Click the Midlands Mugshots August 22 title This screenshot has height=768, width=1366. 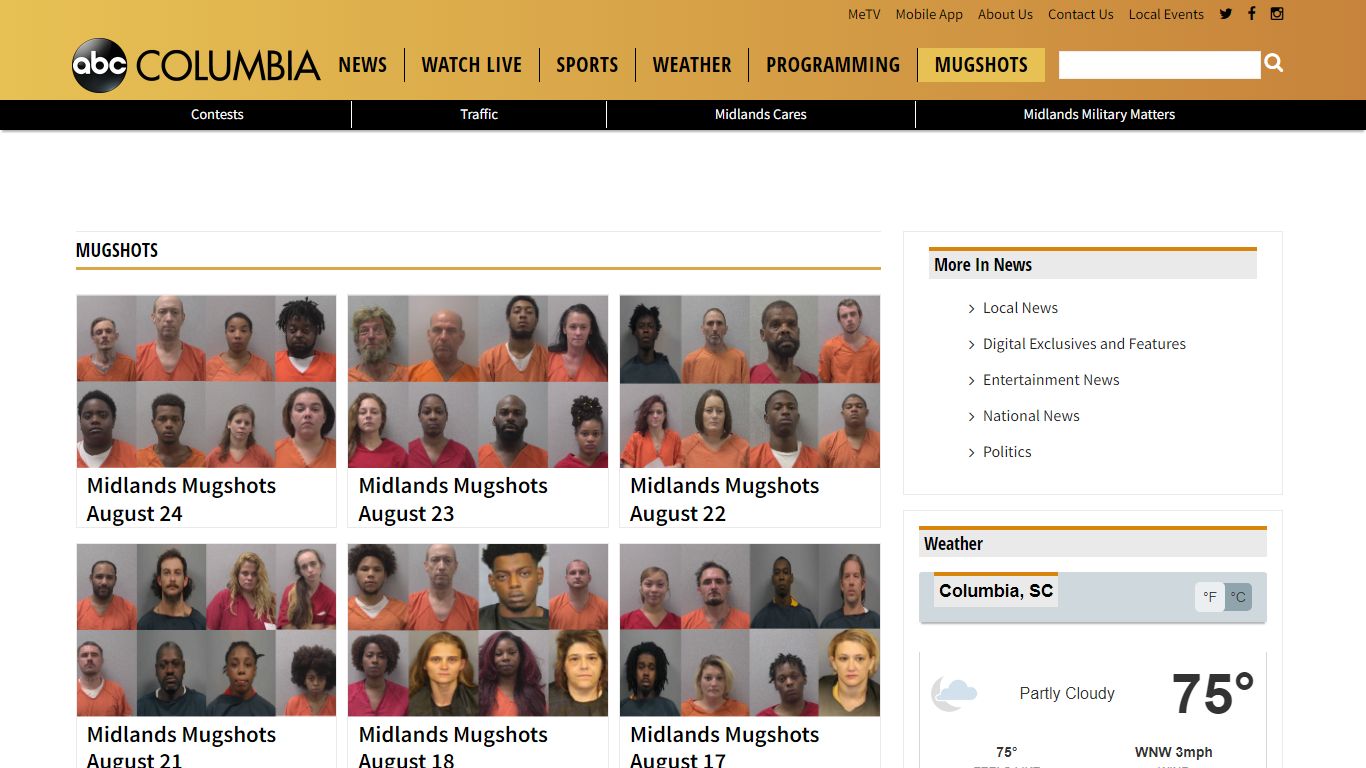click(725, 499)
